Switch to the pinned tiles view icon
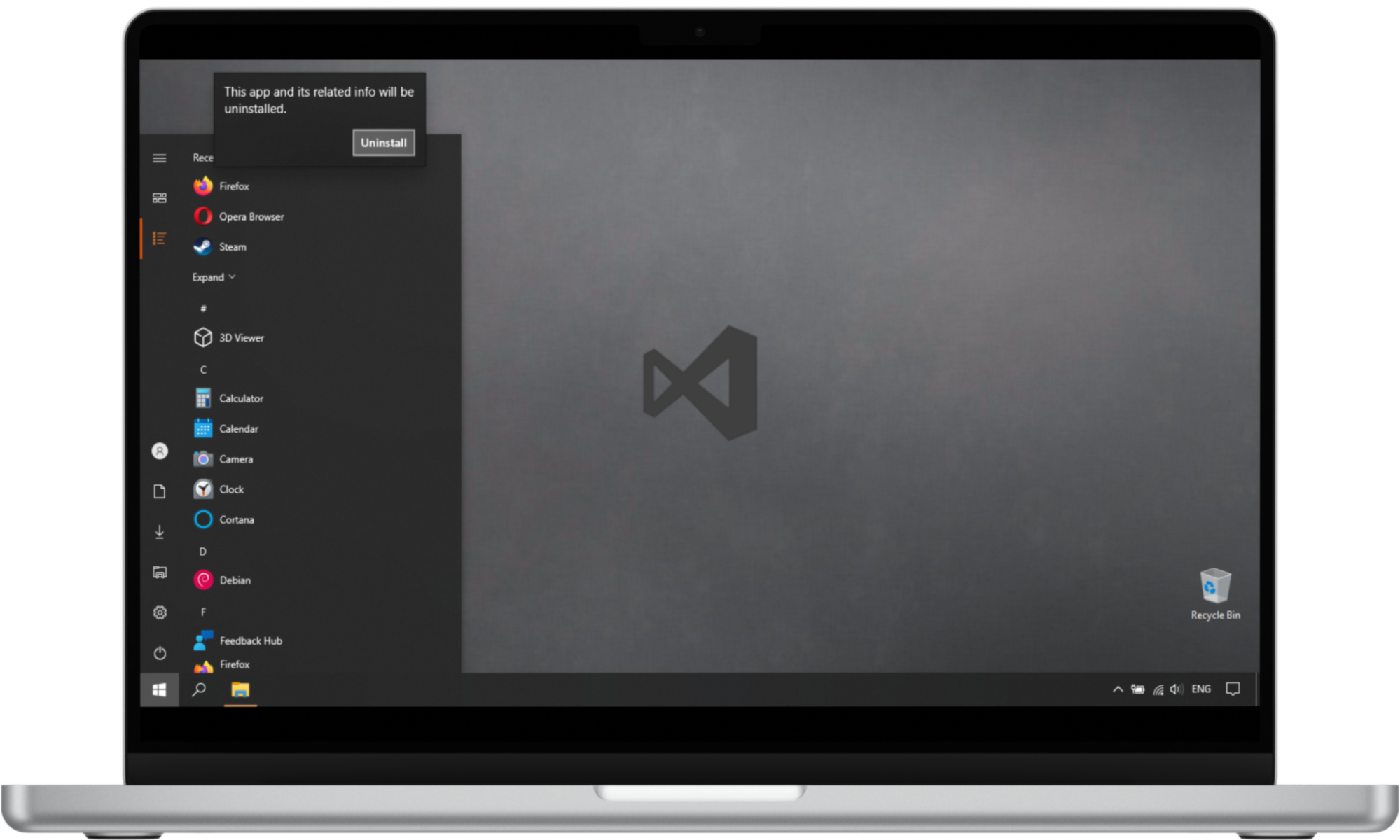The height and width of the screenshot is (840, 1400). (x=160, y=198)
